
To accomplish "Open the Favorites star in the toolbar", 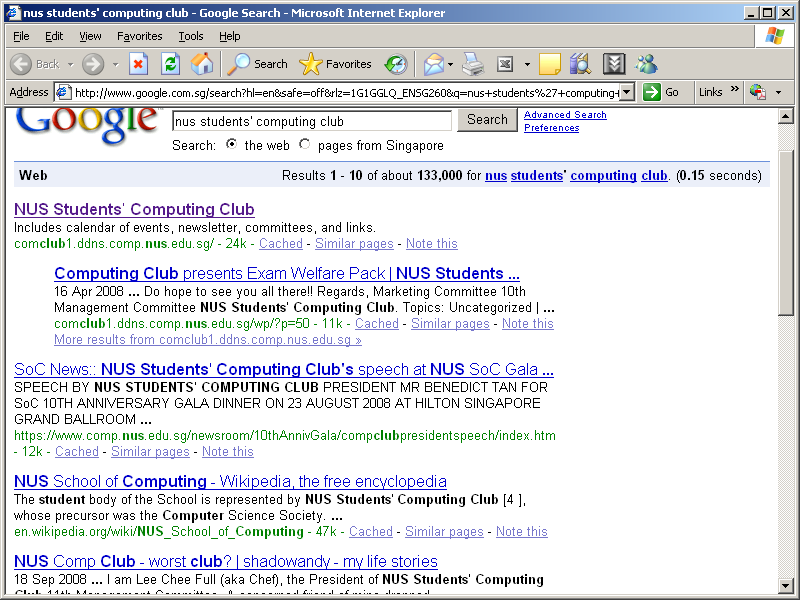I will click(x=310, y=64).
